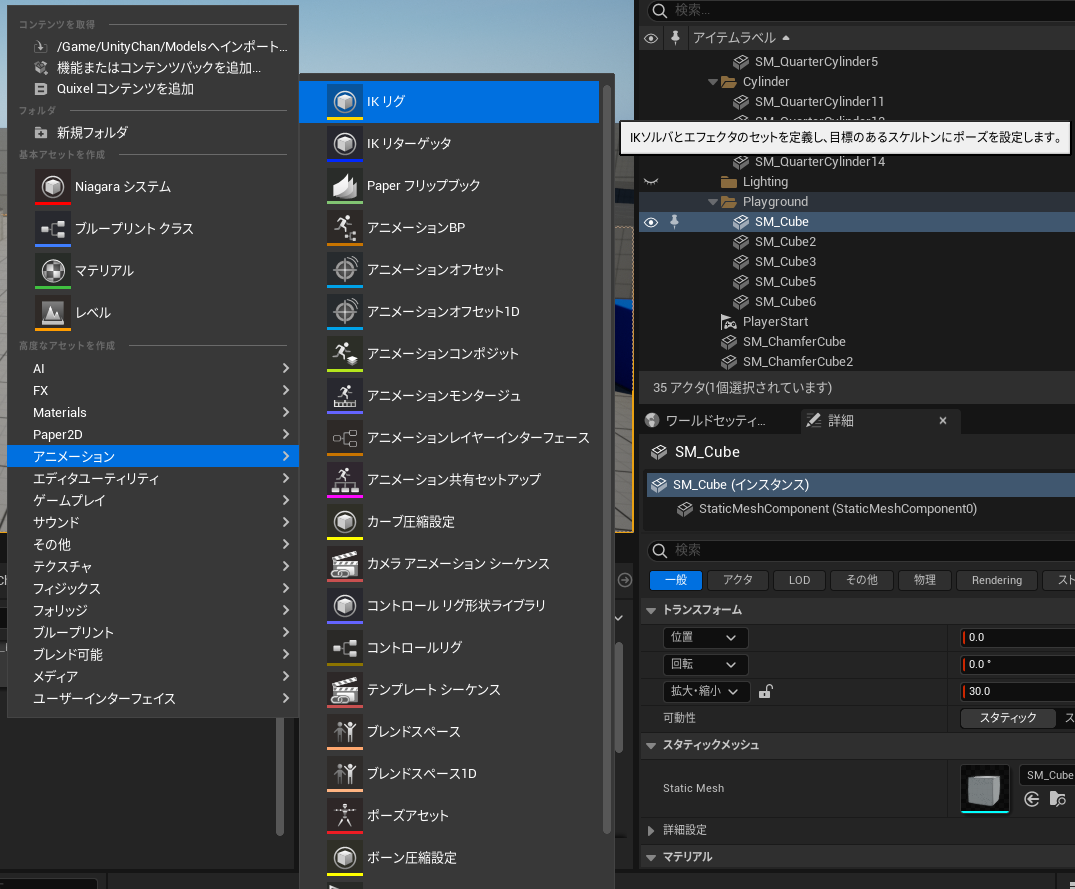Open the ブループリント submenu
This screenshot has width=1075, height=889.
[x=153, y=633]
